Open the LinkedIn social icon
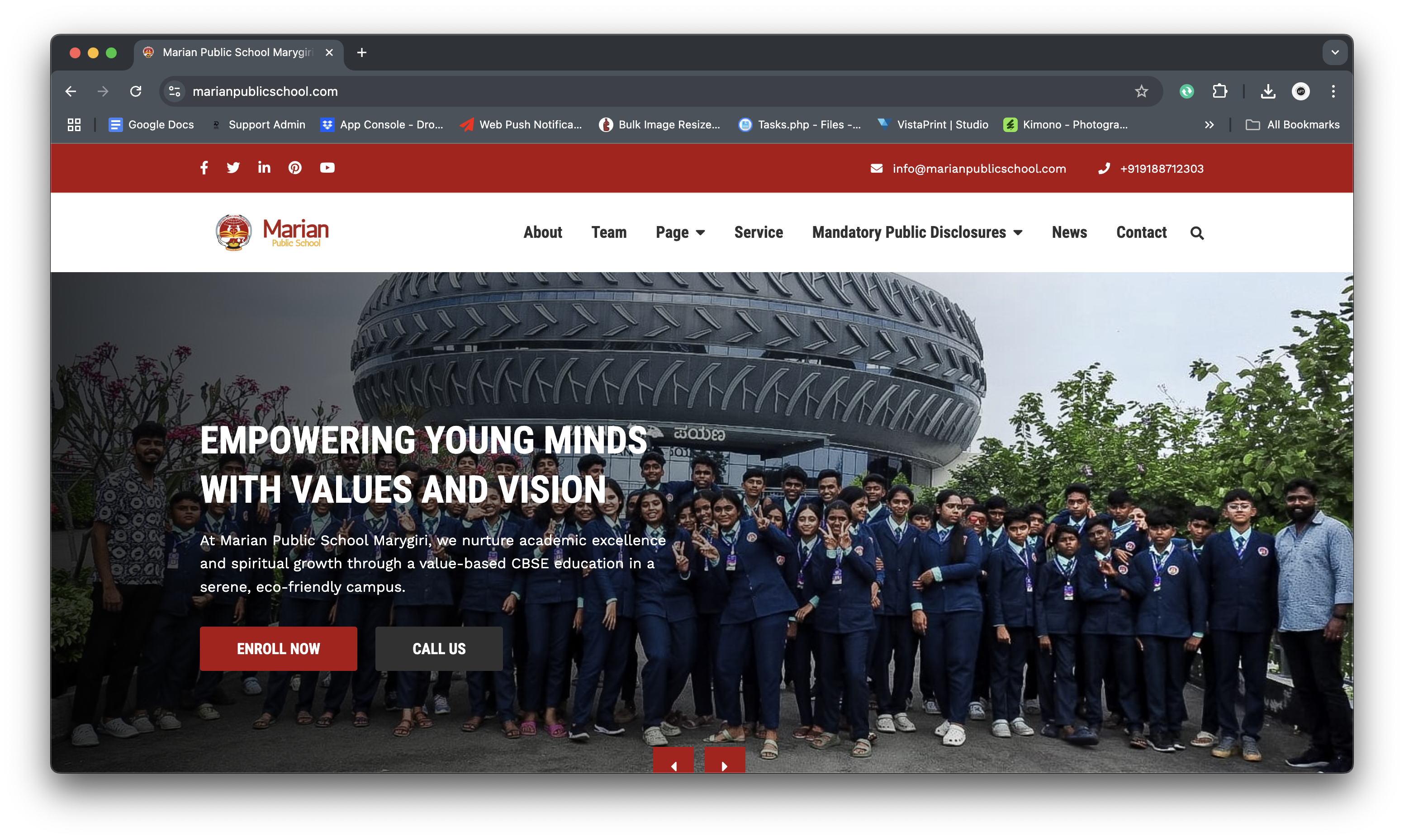Image resolution: width=1404 pixels, height=840 pixels. [264, 168]
